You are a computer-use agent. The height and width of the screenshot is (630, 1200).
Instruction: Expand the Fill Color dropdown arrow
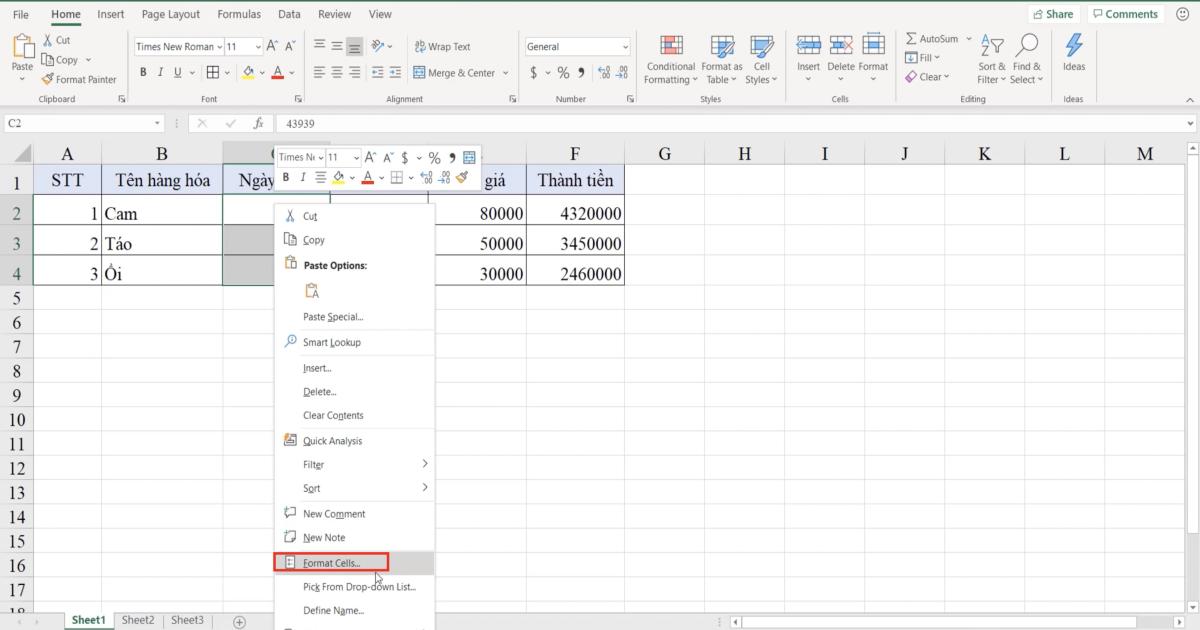coord(261,72)
